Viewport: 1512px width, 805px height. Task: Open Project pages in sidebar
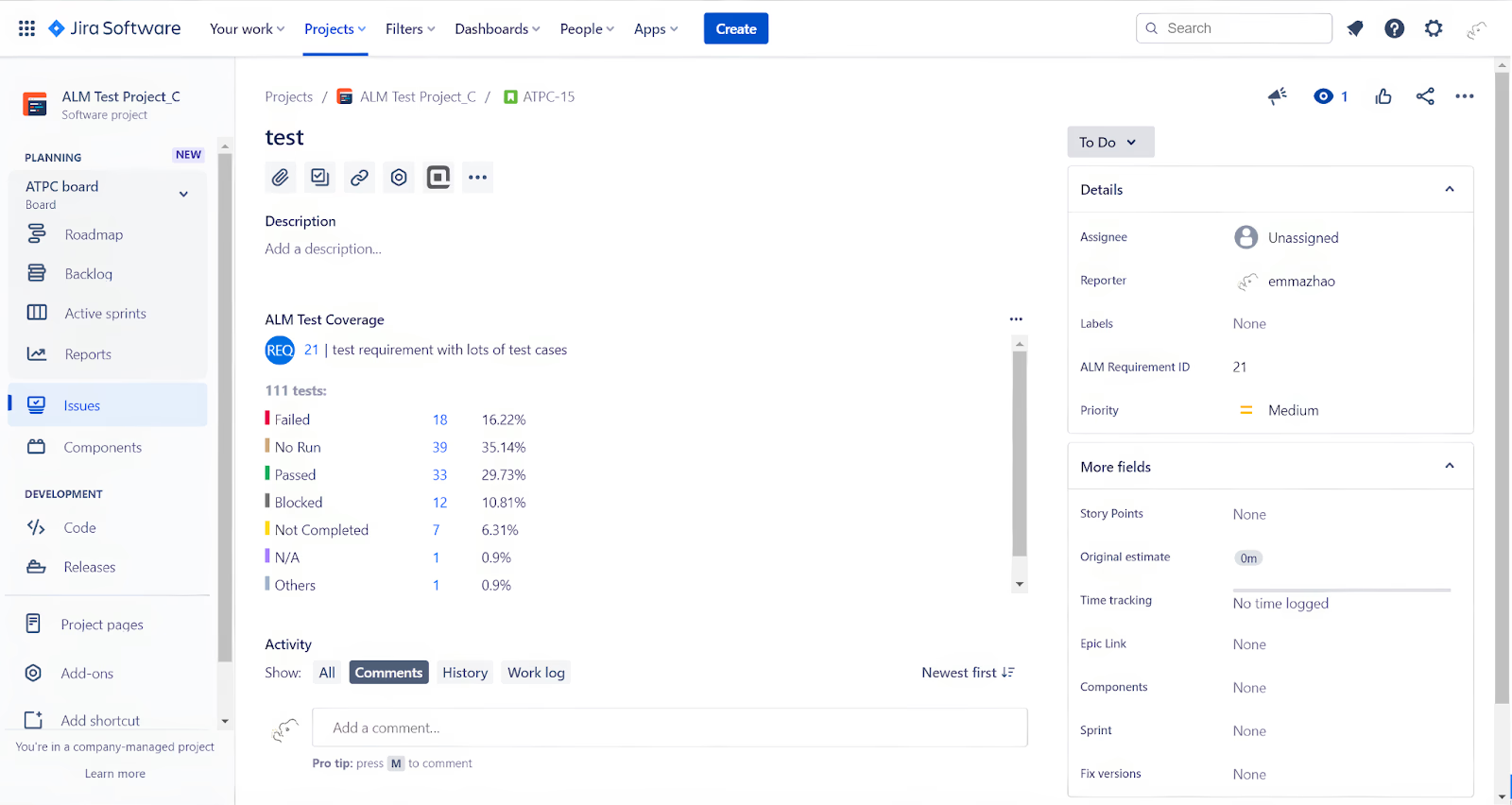pyautogui.click(x=102, y=625)
